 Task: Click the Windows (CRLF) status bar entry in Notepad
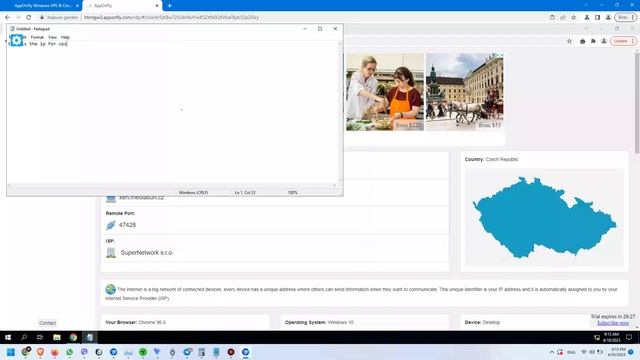point(193,192)
